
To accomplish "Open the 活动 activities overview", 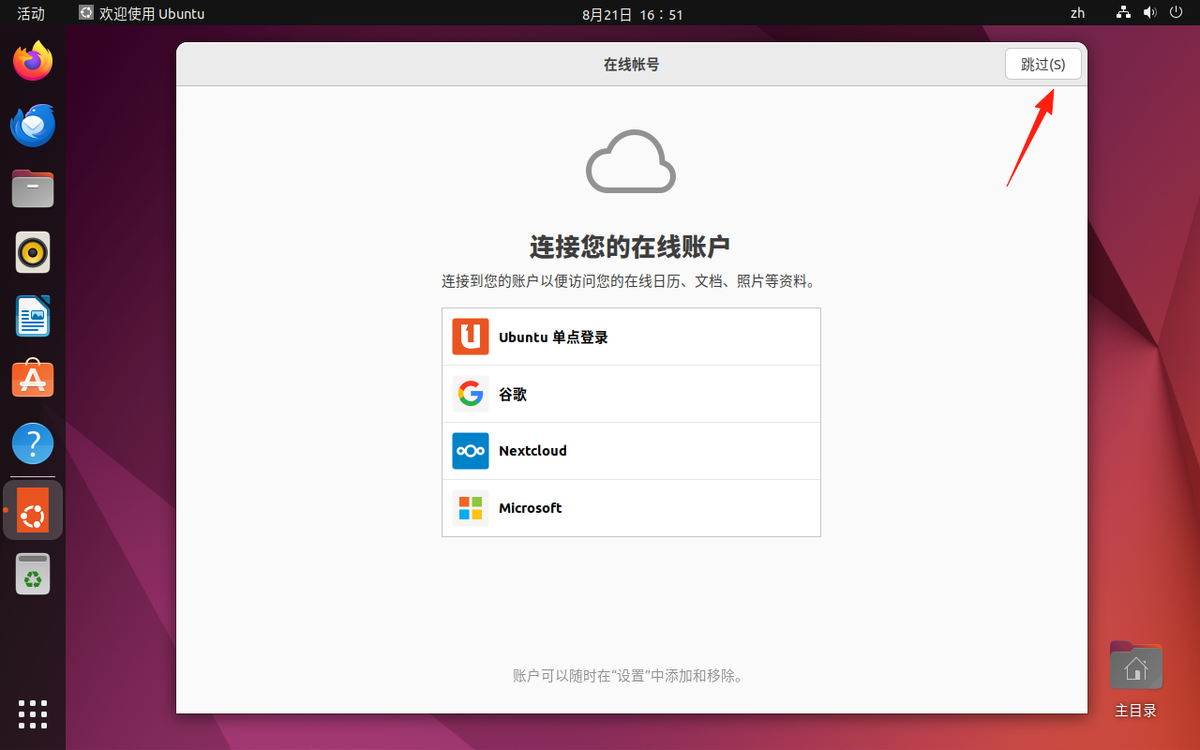I will pyautogui.click(x=31, y=13).
